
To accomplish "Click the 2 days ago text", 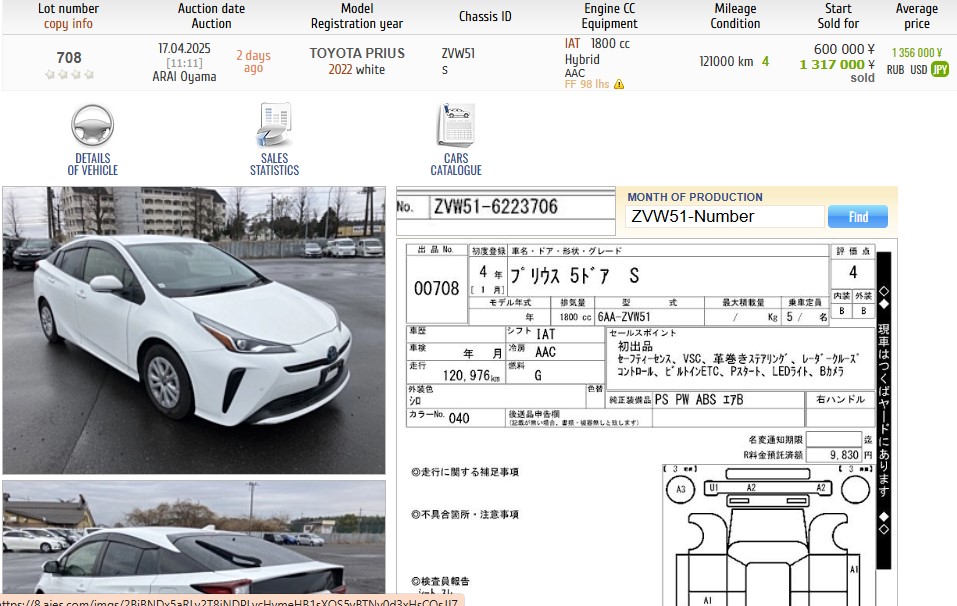I will click(253, 61).
